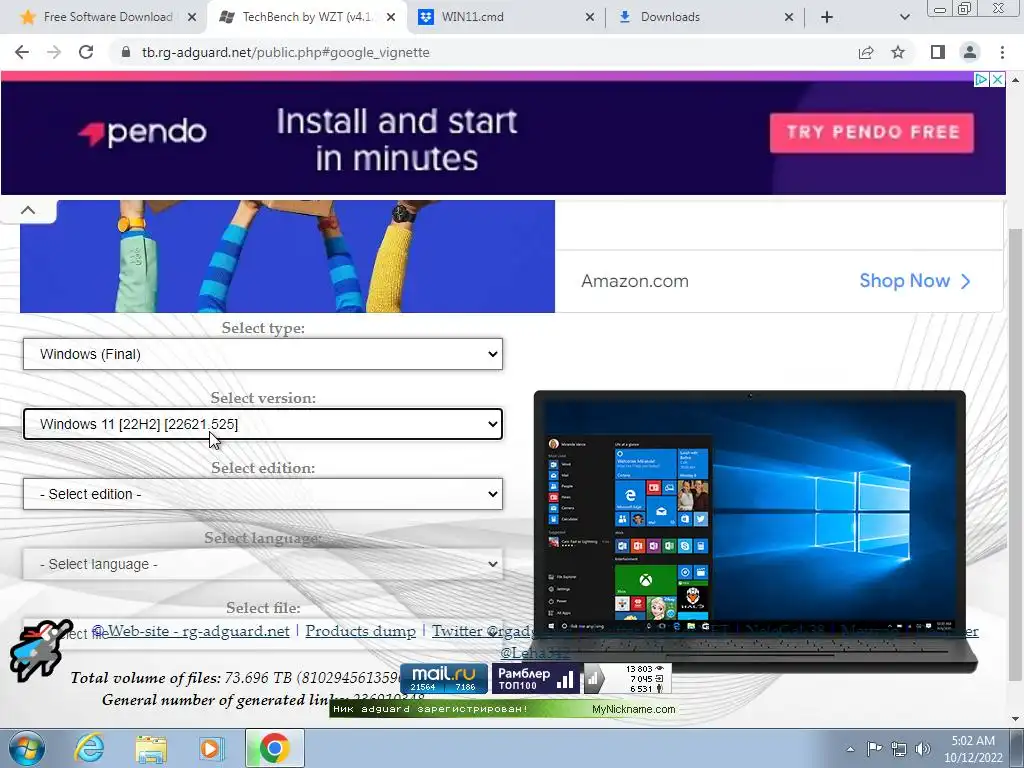Close the Free Software Download tab

pos(192,17)
